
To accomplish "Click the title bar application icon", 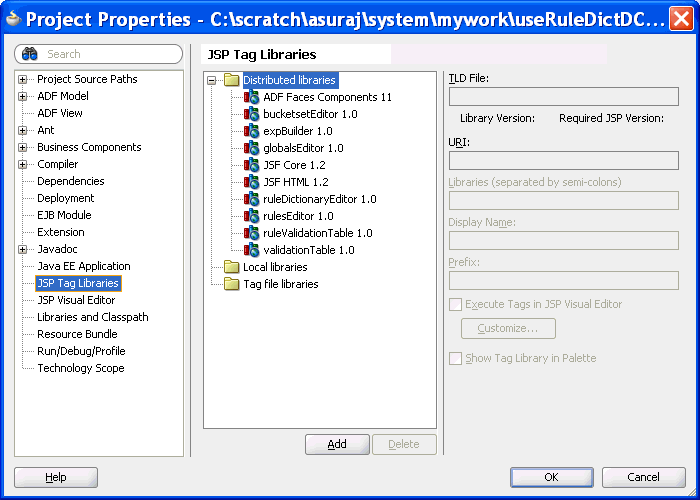I will click(x=14, y=19).
